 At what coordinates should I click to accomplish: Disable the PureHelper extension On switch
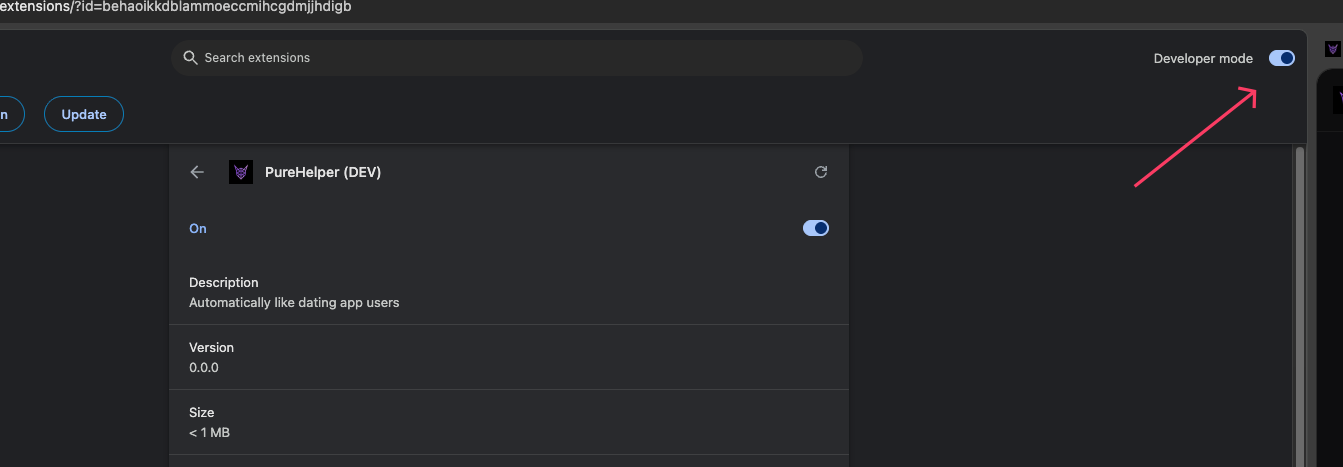coord(816,228)
